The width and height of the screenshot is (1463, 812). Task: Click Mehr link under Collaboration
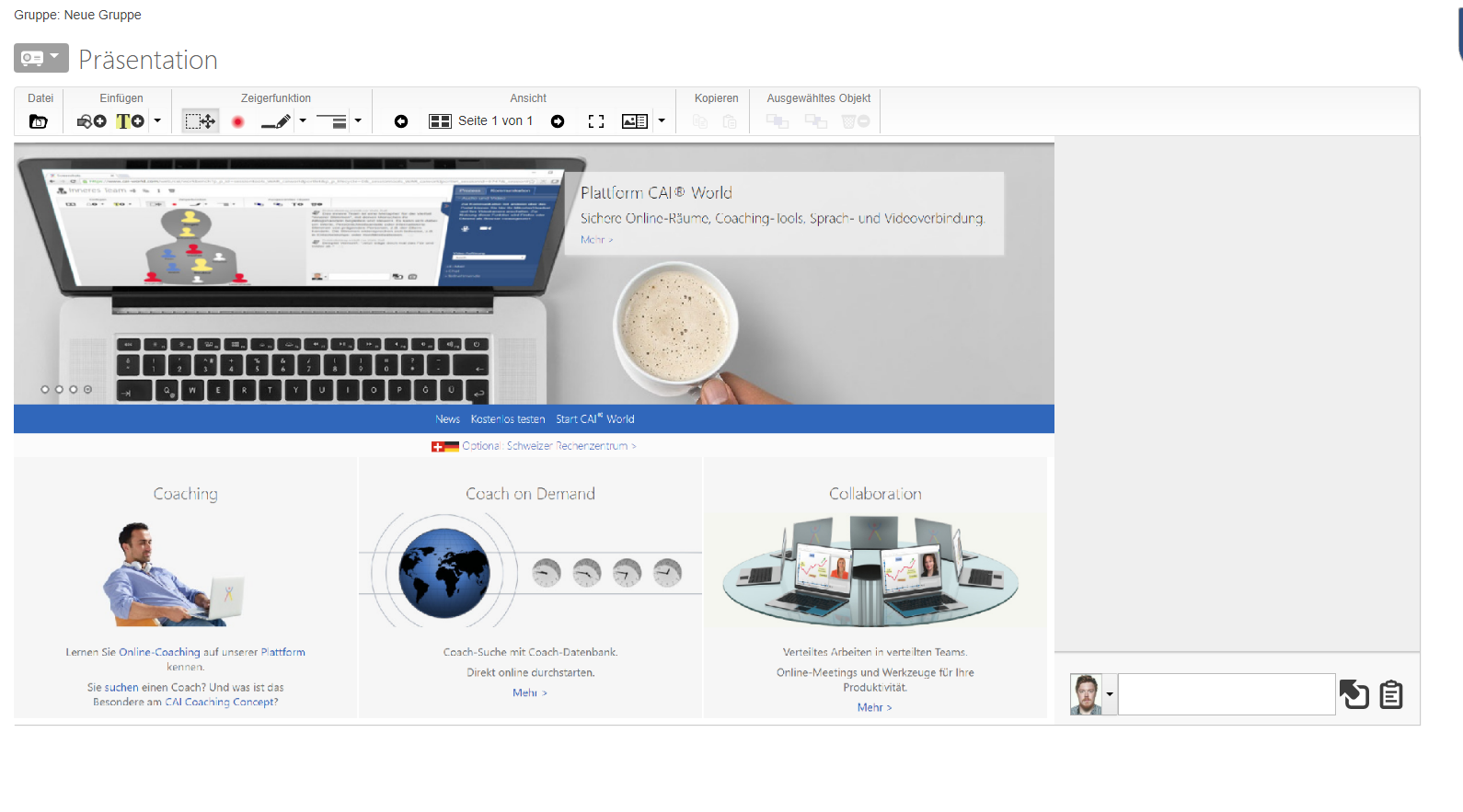(875, 708)
